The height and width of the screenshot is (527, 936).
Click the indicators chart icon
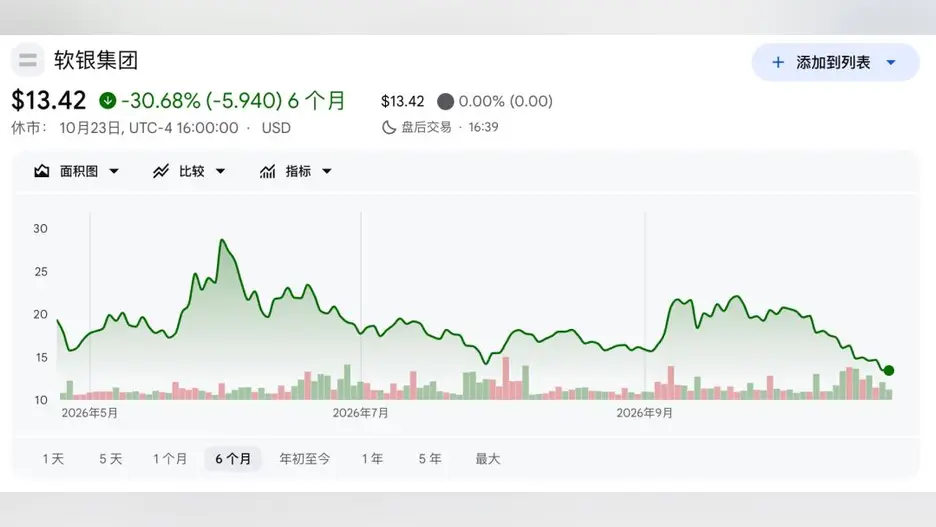(267, 171)
